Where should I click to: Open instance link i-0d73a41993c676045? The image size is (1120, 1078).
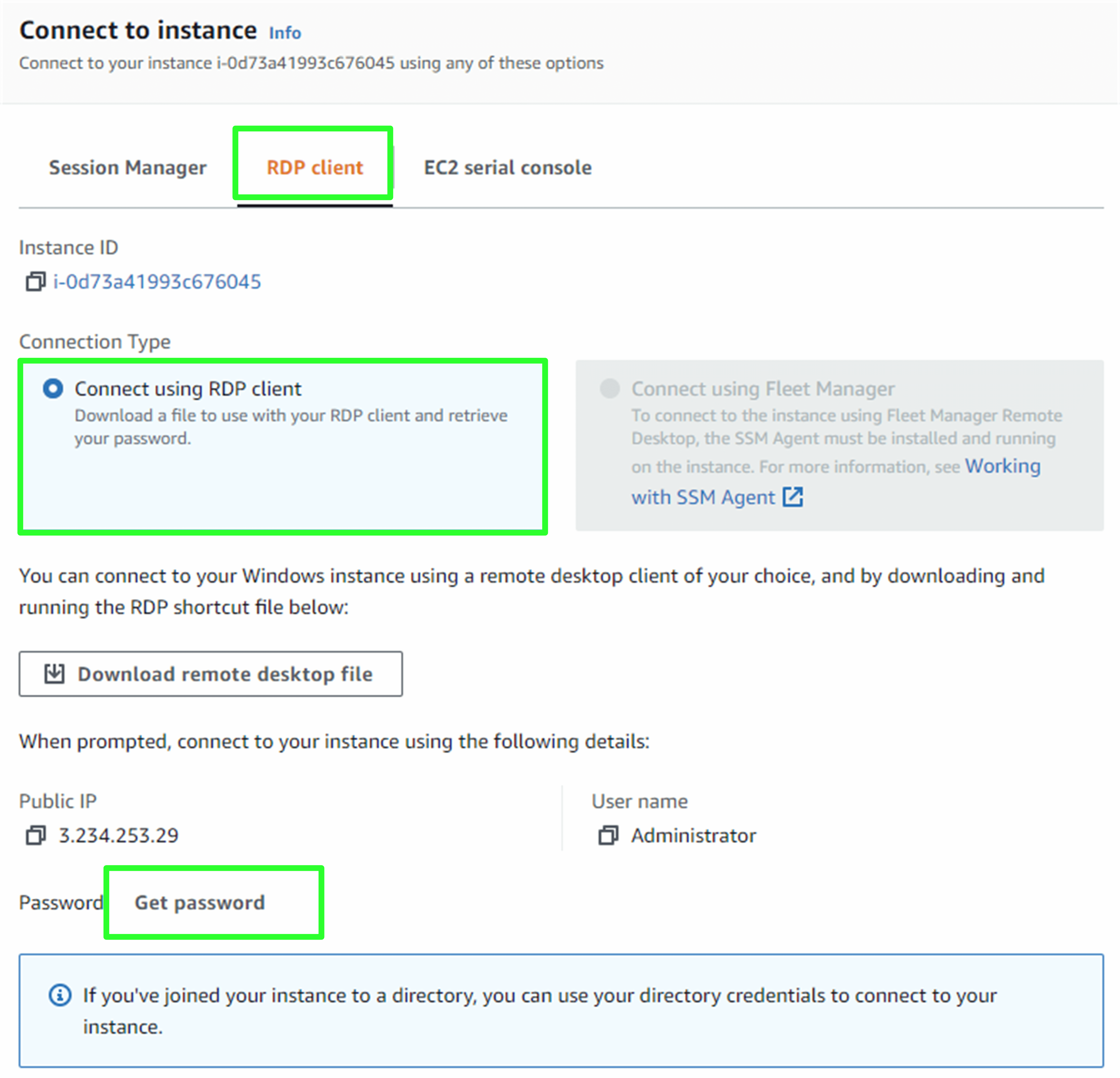click(157, 282)
